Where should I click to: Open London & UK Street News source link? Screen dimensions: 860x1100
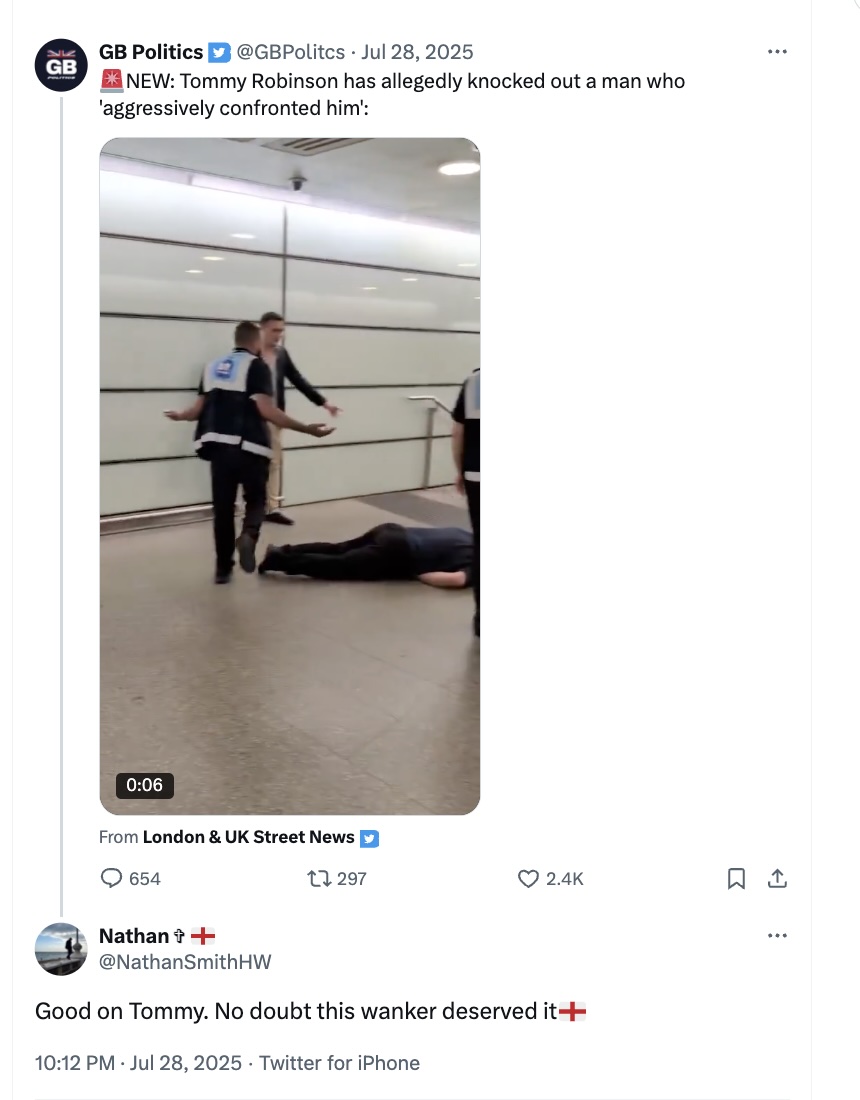coord(248,837)
